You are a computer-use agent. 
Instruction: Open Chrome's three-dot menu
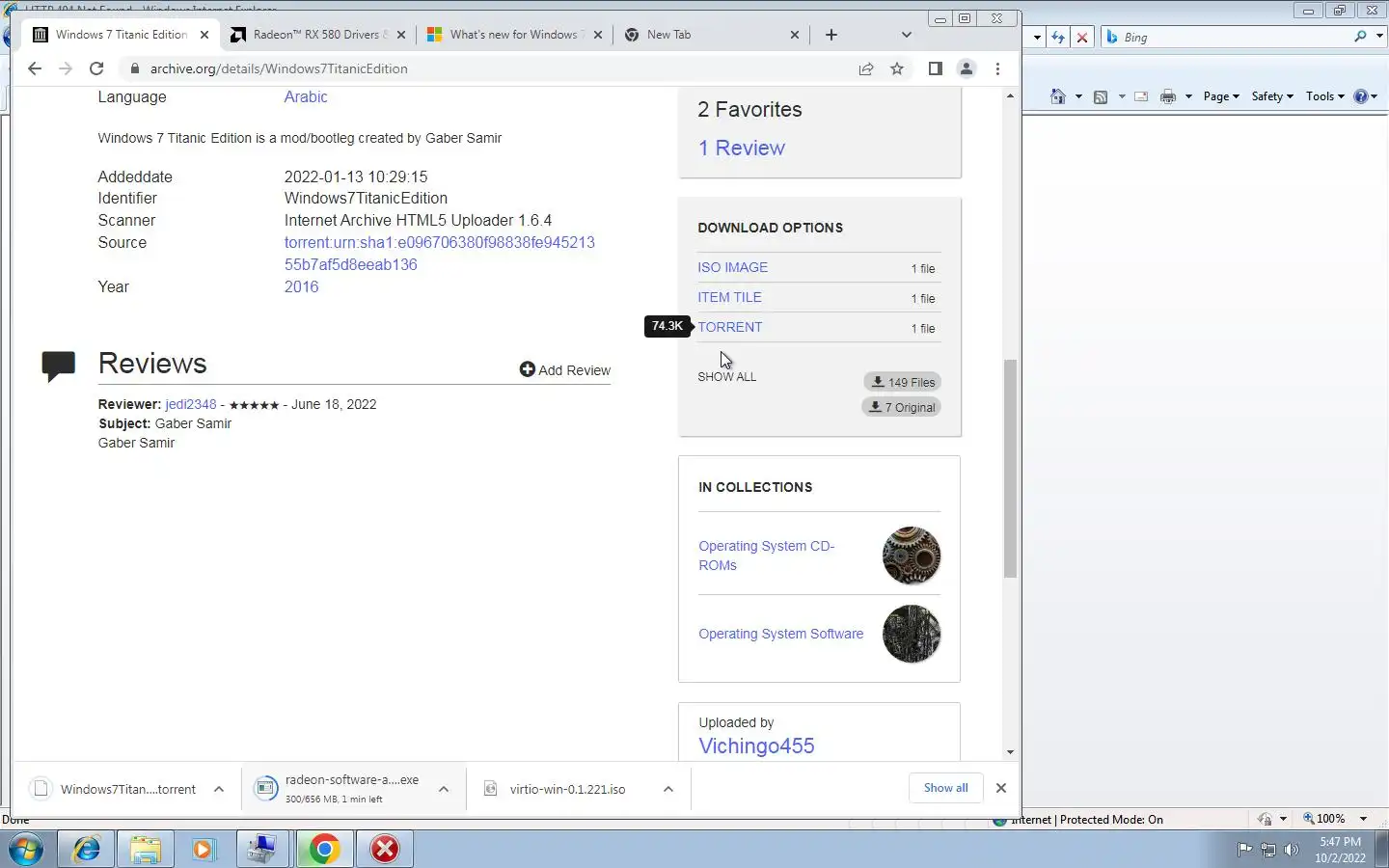[997, 68]
